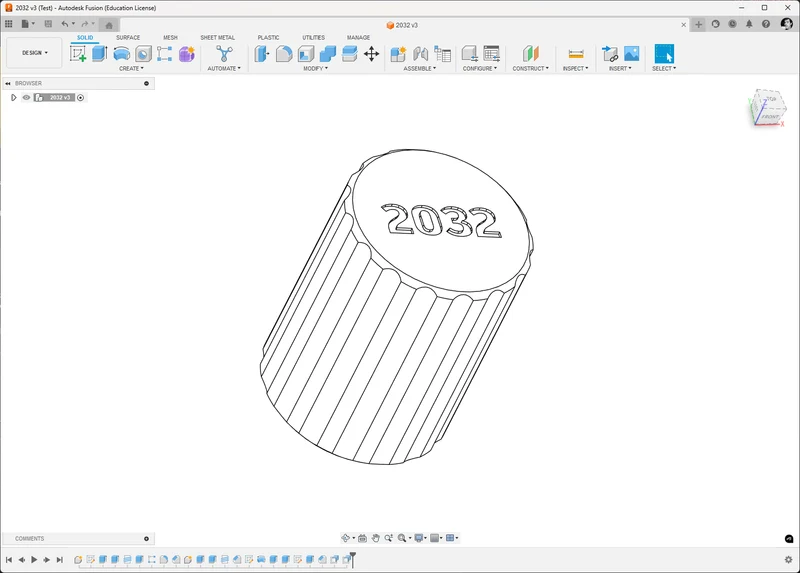The width and height of the screenshot is (800, 573).
Task: Open the MODIFY dropdown menu
Action: coord(315,68)
